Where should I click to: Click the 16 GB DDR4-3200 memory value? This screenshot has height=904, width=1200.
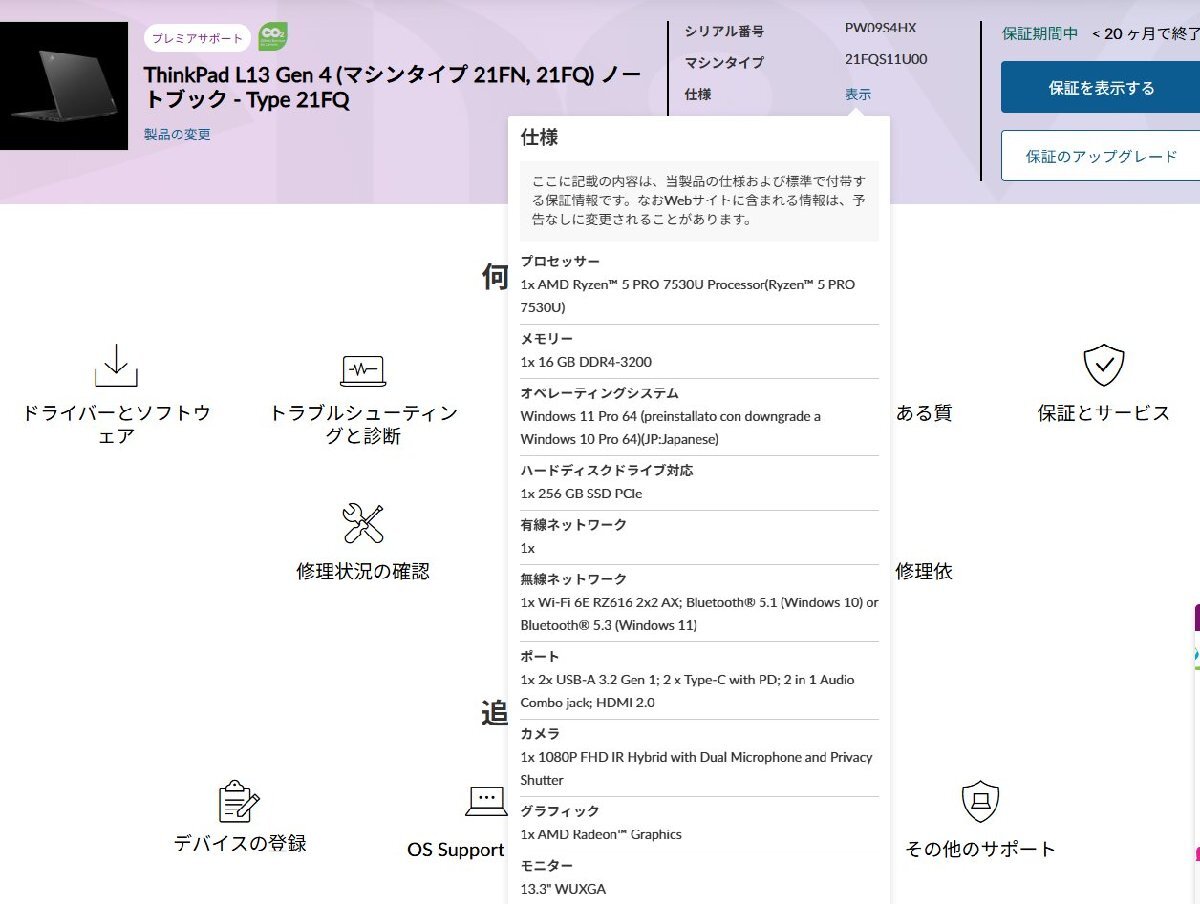tap(586, 362)
